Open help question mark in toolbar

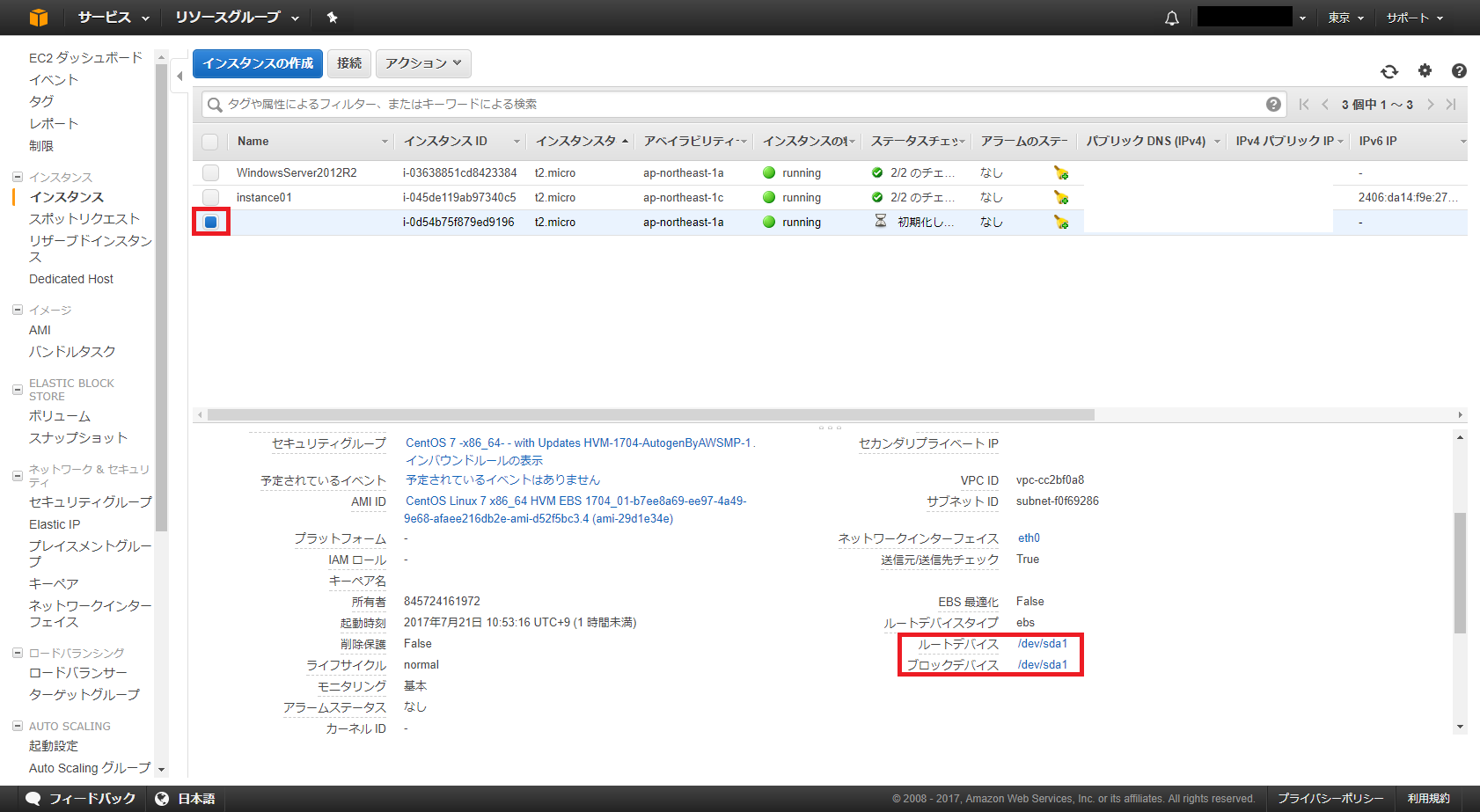[1459, 70]
